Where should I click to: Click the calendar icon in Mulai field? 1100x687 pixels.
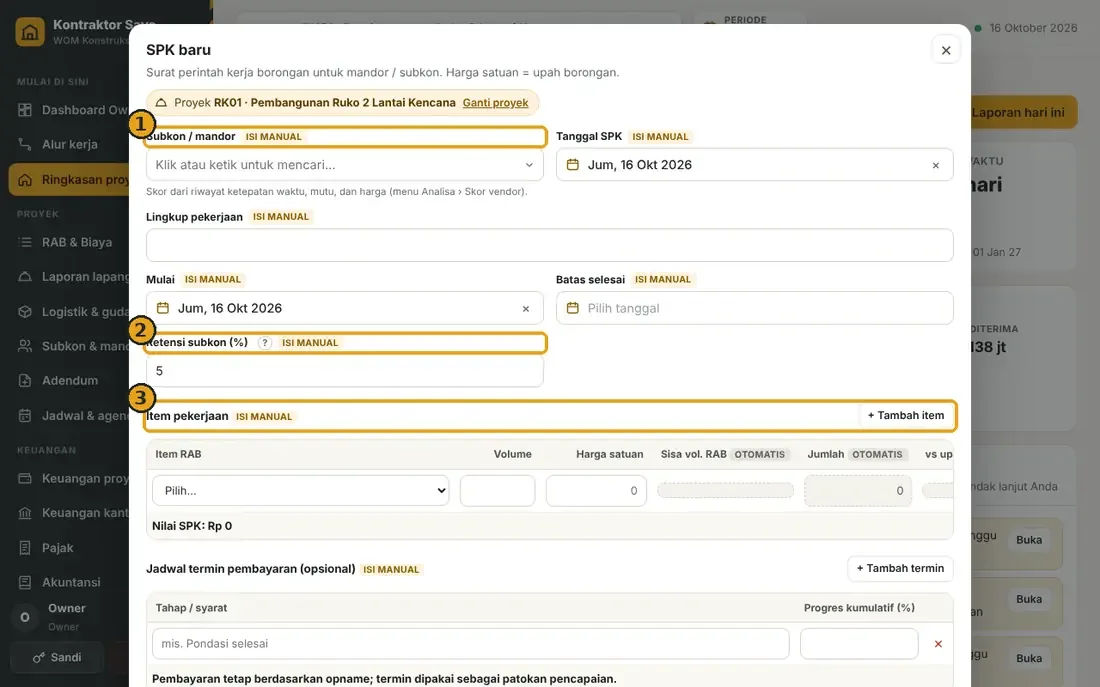[x=163, y=308]
